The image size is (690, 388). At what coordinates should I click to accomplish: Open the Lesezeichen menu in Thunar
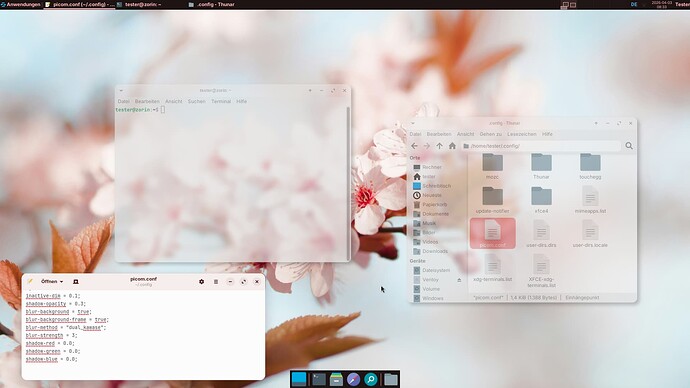[522, 134]
